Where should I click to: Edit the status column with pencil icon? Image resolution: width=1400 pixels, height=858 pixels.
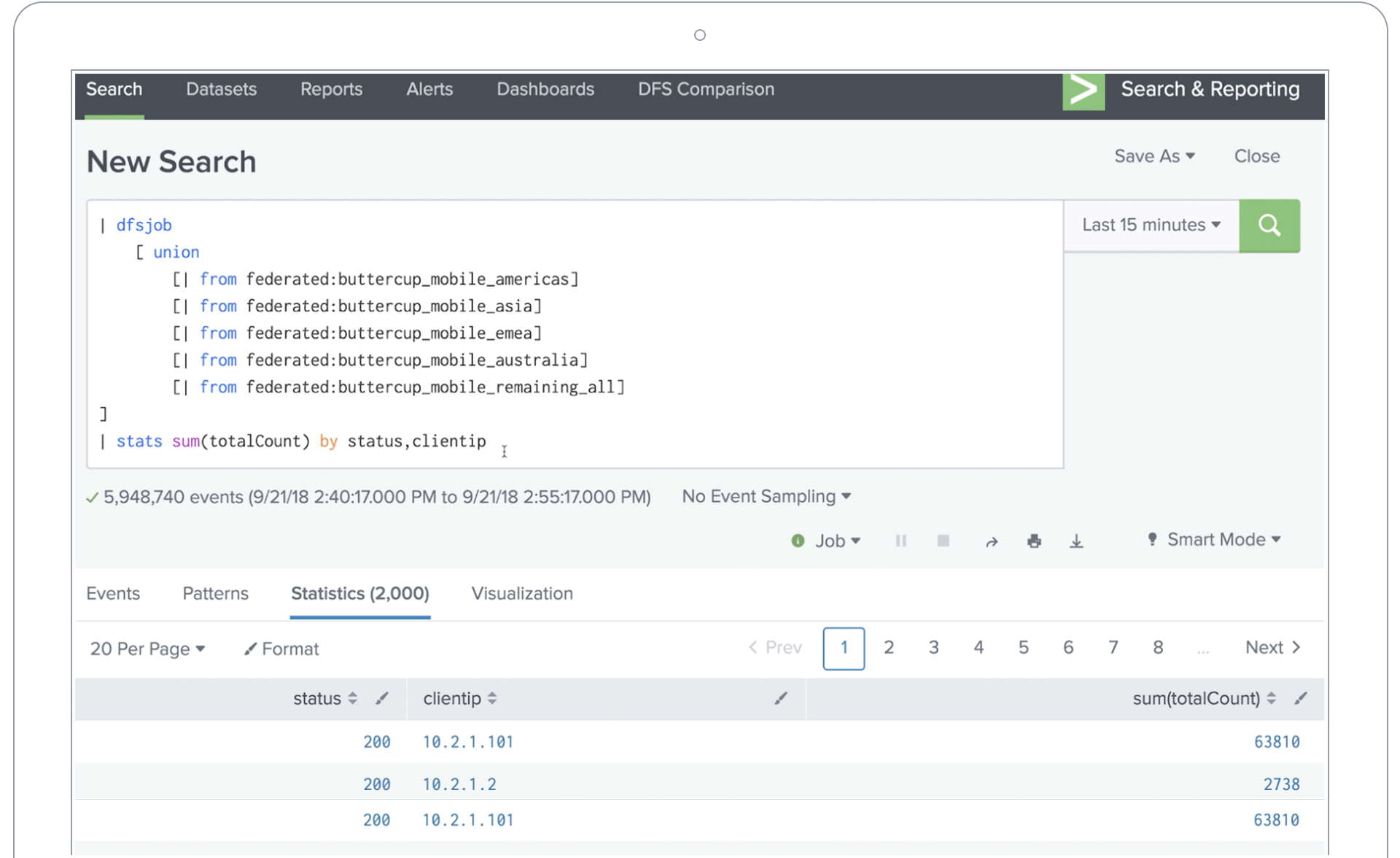(x=382, y=698)
